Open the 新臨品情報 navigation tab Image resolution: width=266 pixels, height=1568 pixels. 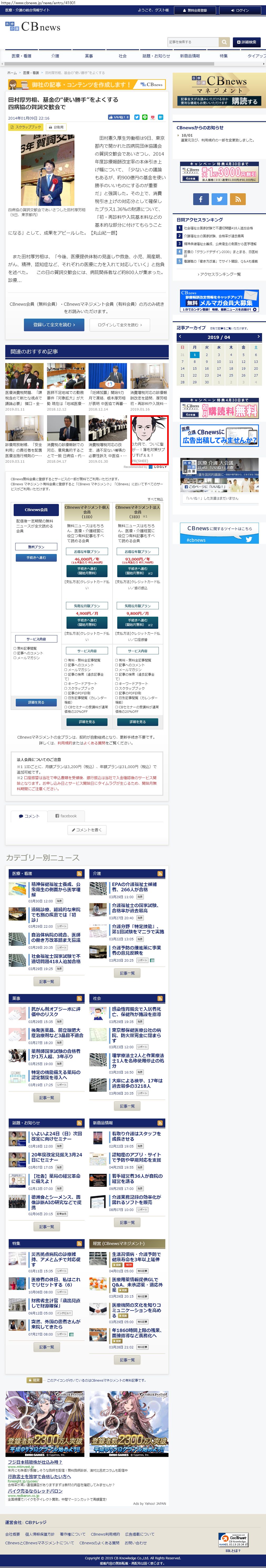[x=190, y=56]
